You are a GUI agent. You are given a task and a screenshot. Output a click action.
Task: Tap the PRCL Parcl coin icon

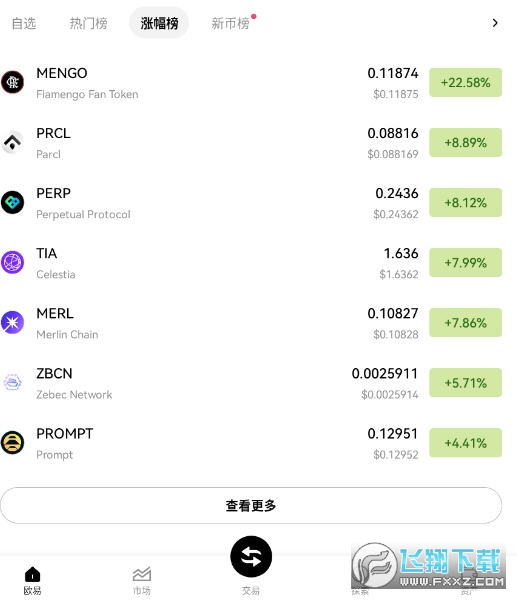12,142
